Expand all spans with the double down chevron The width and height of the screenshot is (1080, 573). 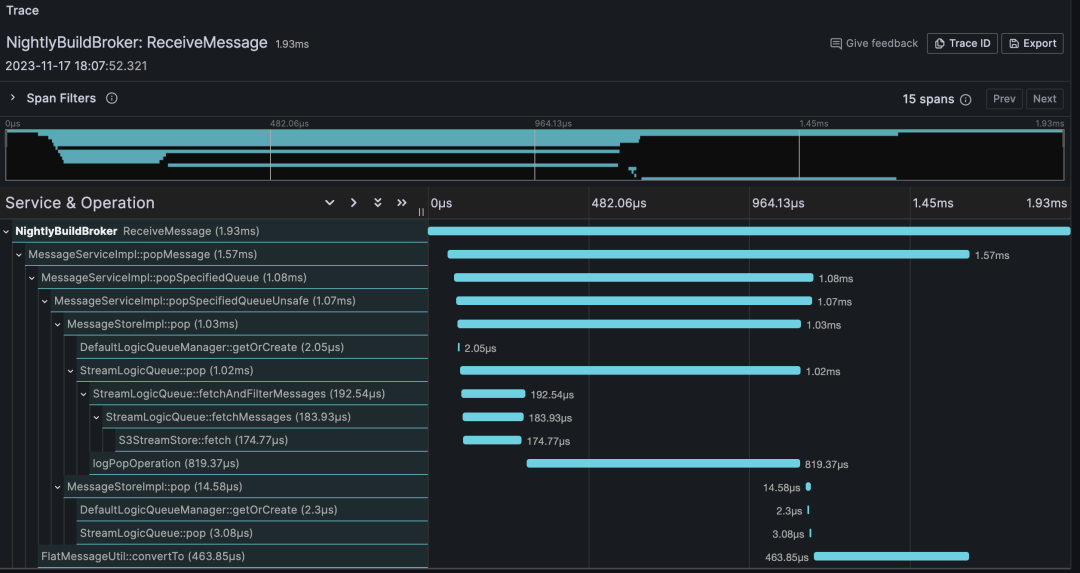click(378, 203)
